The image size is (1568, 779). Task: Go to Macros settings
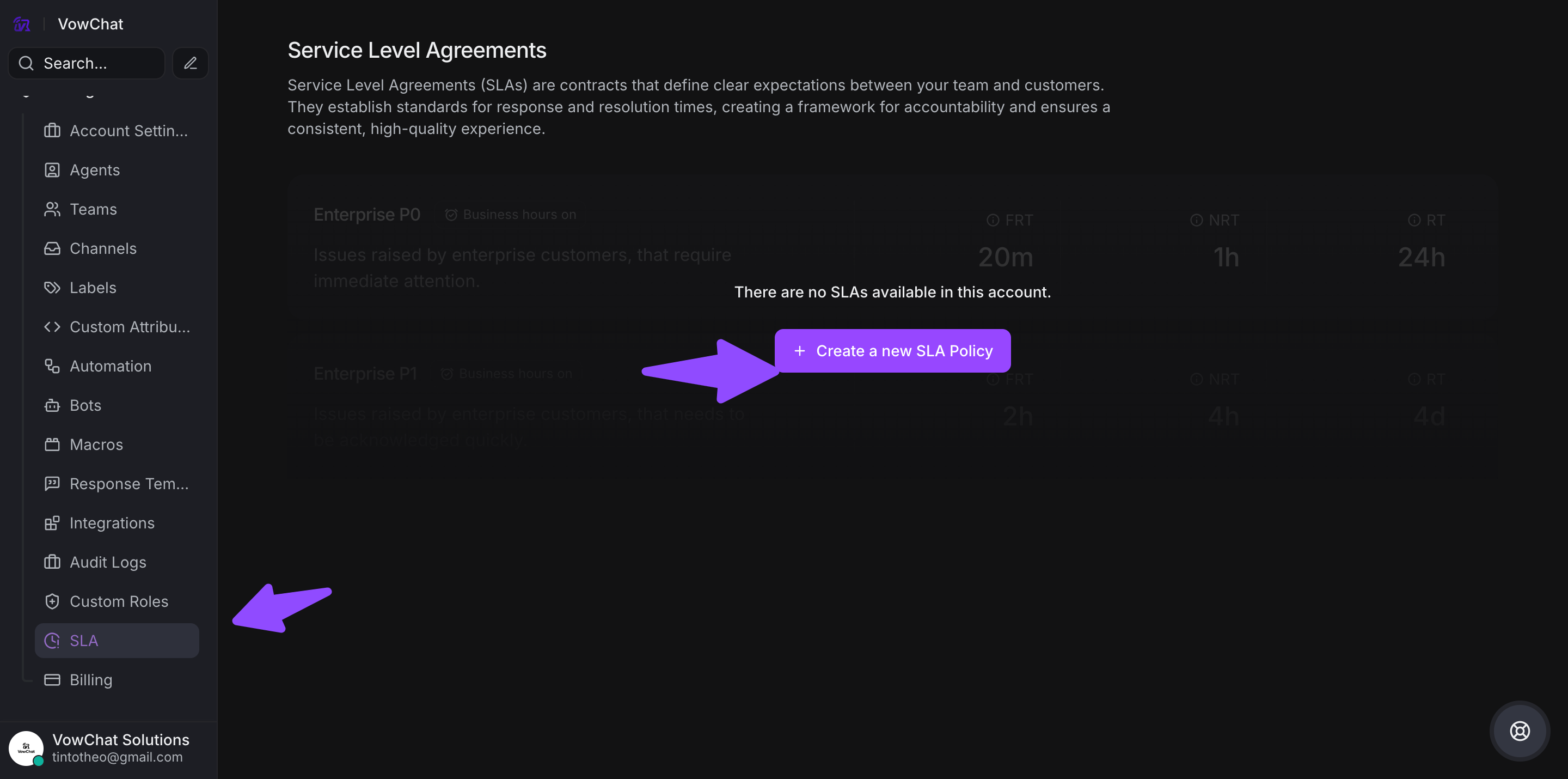pyautogui.click(x=96, y=445)
